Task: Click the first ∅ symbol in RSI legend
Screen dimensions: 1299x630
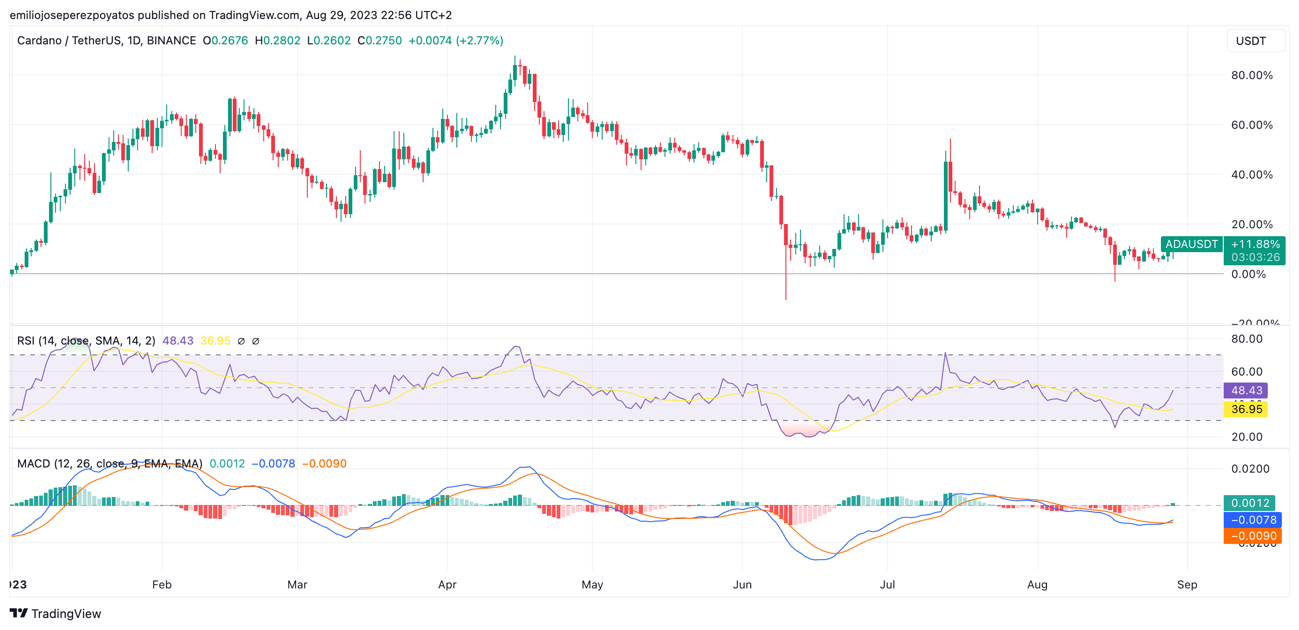Action: 241,341
